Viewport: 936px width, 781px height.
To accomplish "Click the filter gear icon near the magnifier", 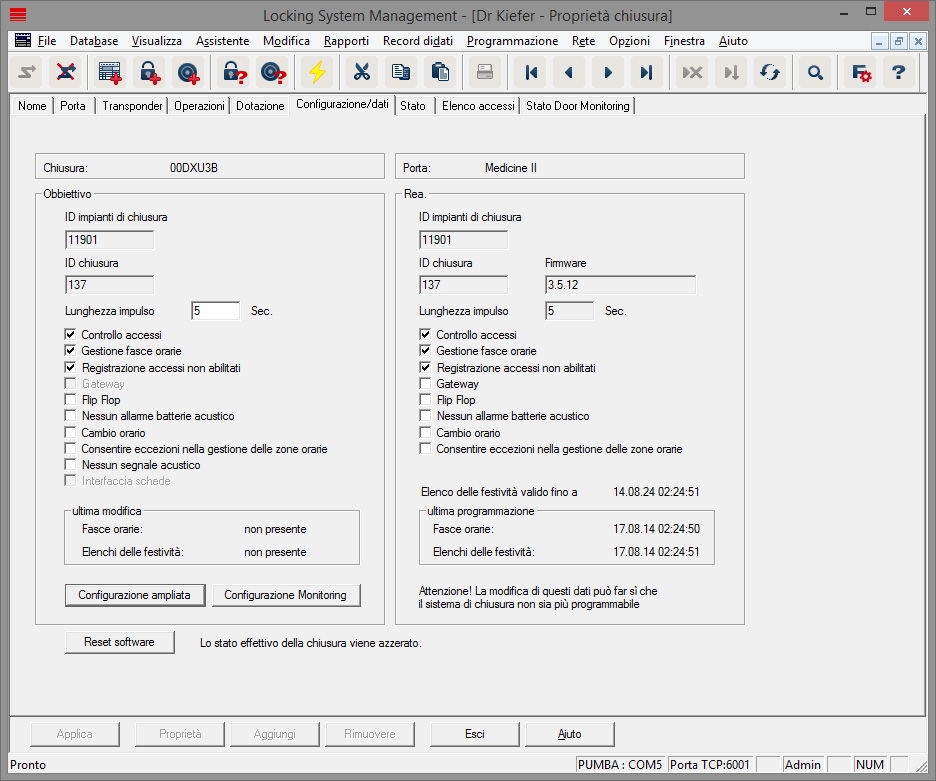I will pos(860,72).
